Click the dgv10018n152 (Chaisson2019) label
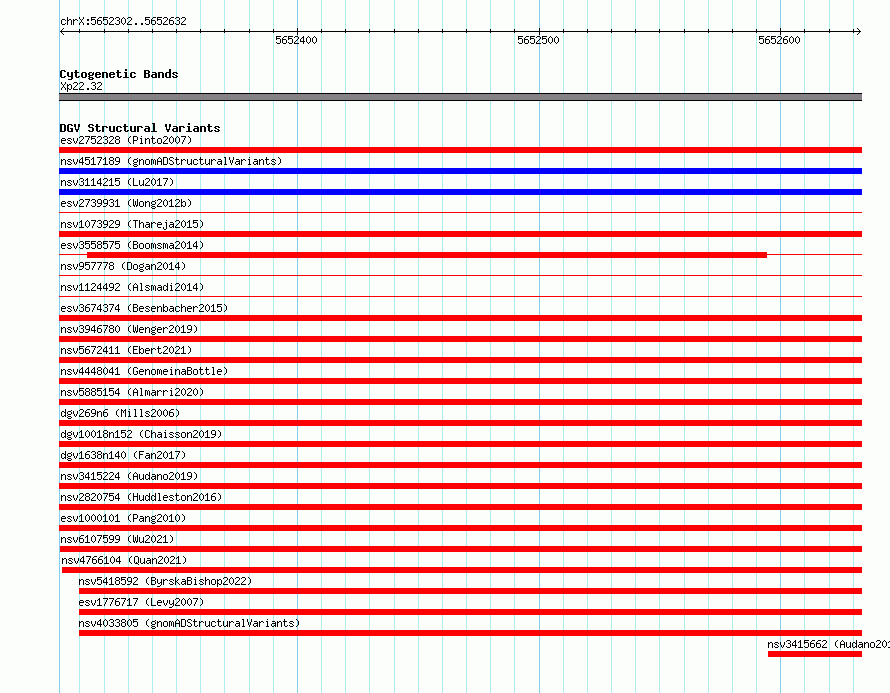This screenshot has width=890, height=693. [x=141, y=434]
